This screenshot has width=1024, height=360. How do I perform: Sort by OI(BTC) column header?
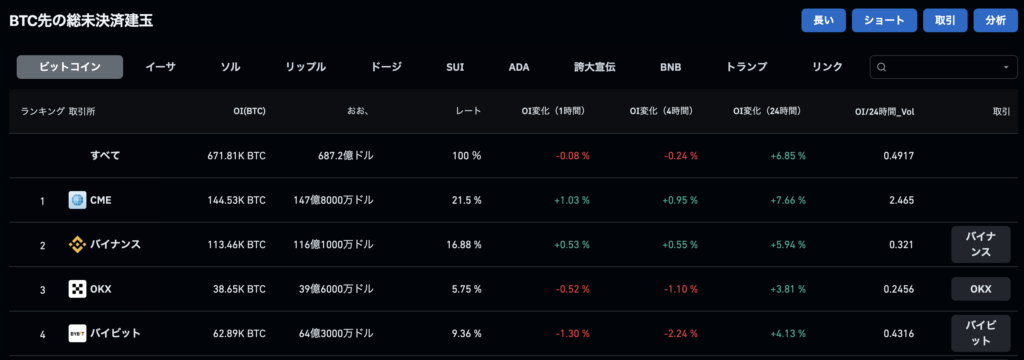coord(249,112)
